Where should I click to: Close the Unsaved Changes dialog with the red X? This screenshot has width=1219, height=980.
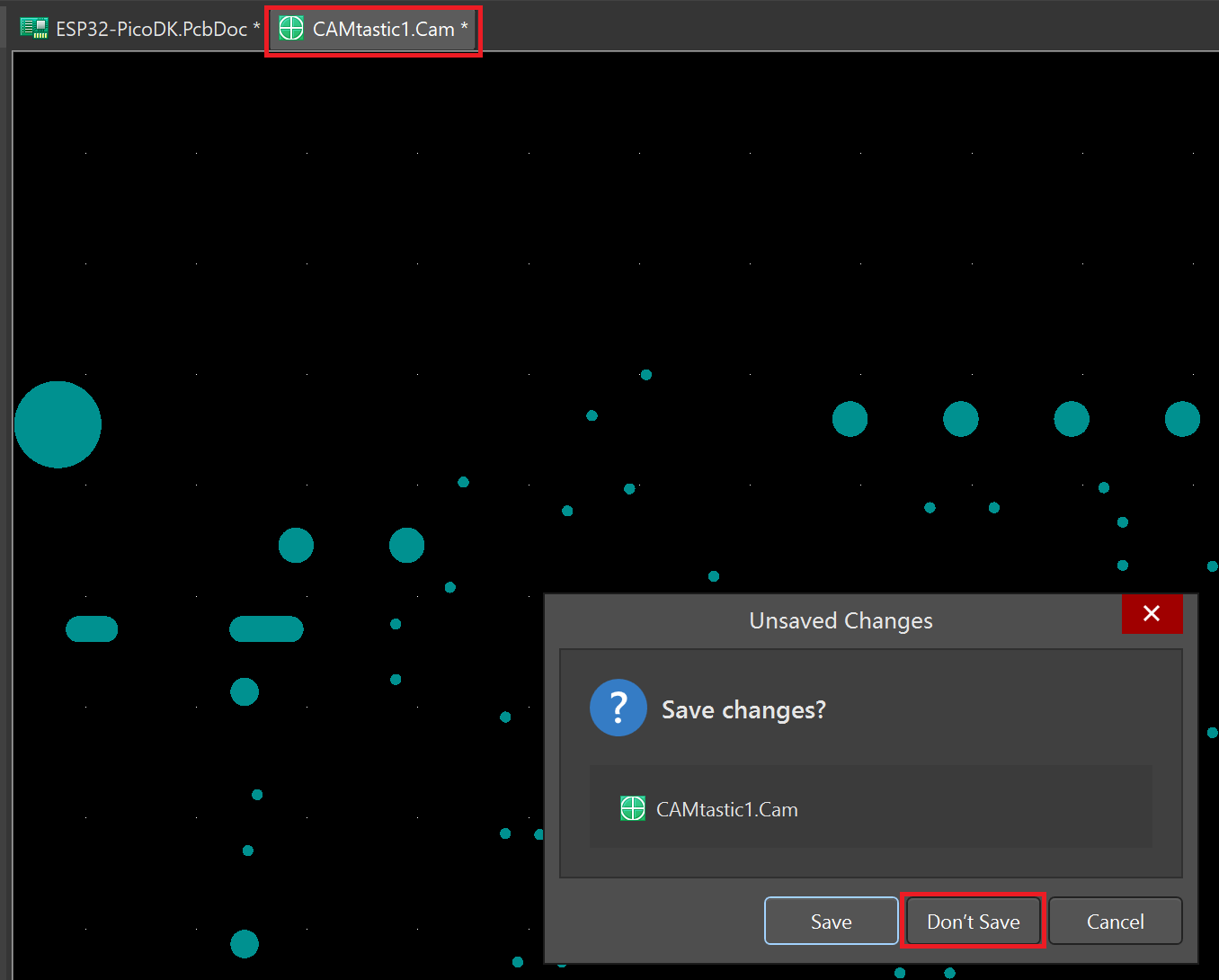pyautogui.click(x=1152, y=614)
